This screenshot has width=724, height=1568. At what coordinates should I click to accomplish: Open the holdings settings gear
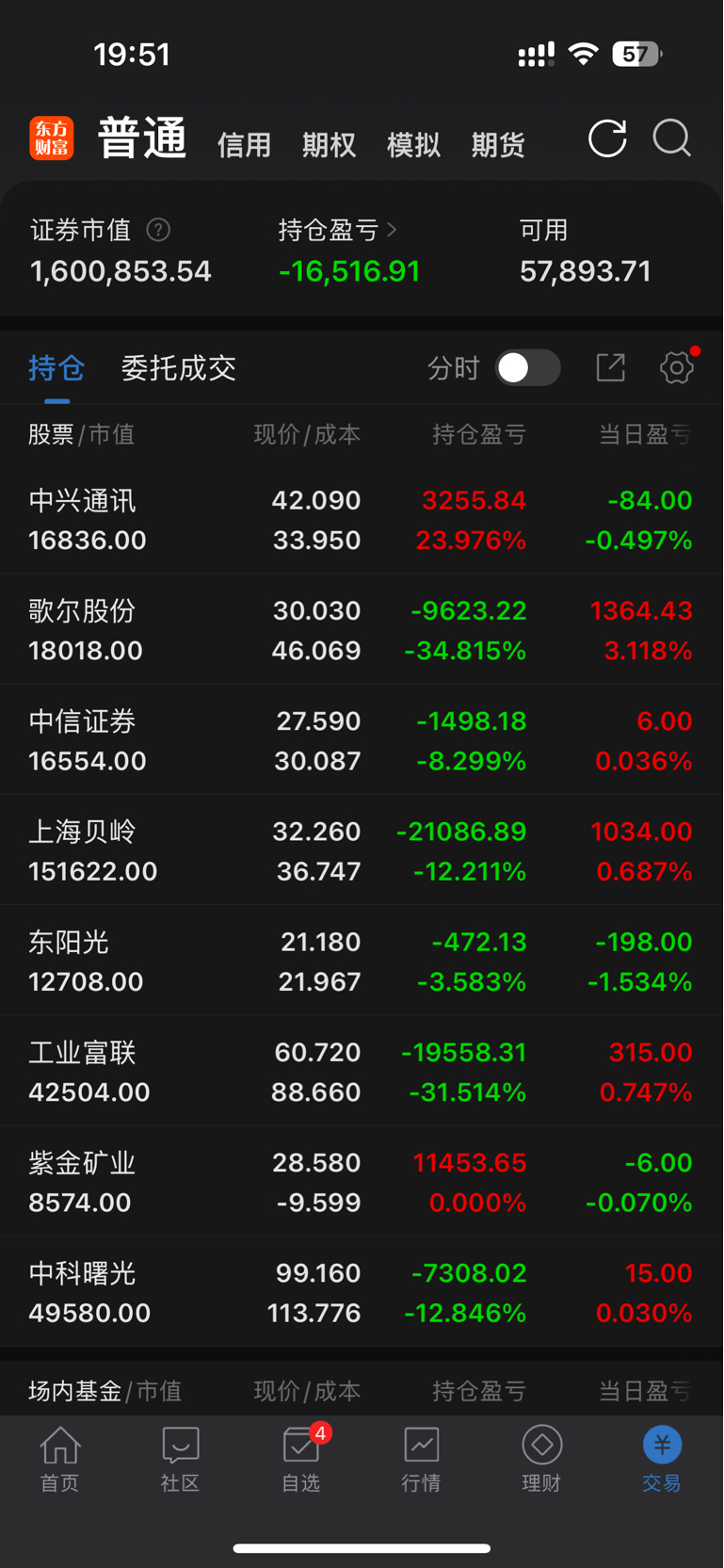click(676, 367)
